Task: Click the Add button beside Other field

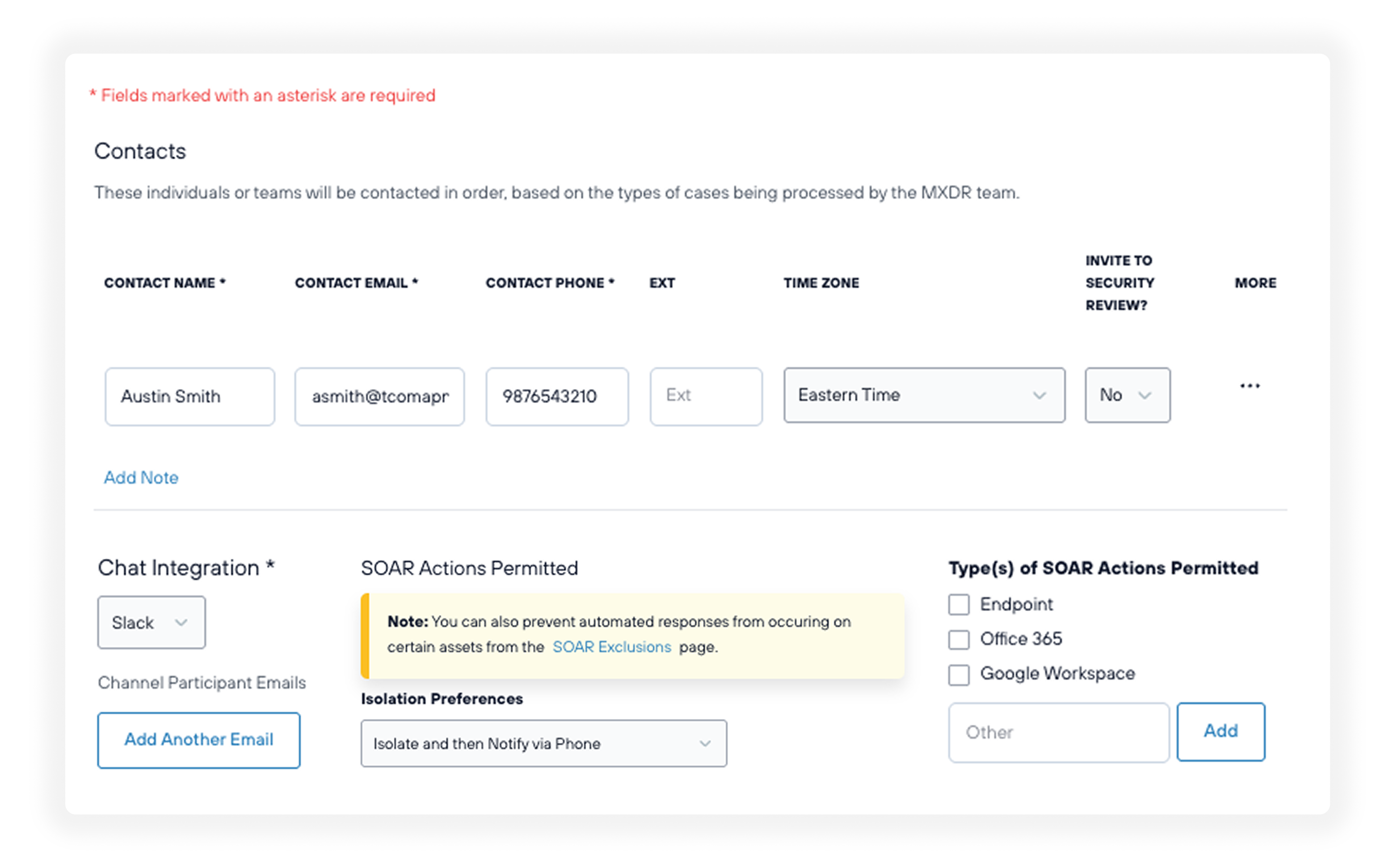Action: tap(1221, 732)
